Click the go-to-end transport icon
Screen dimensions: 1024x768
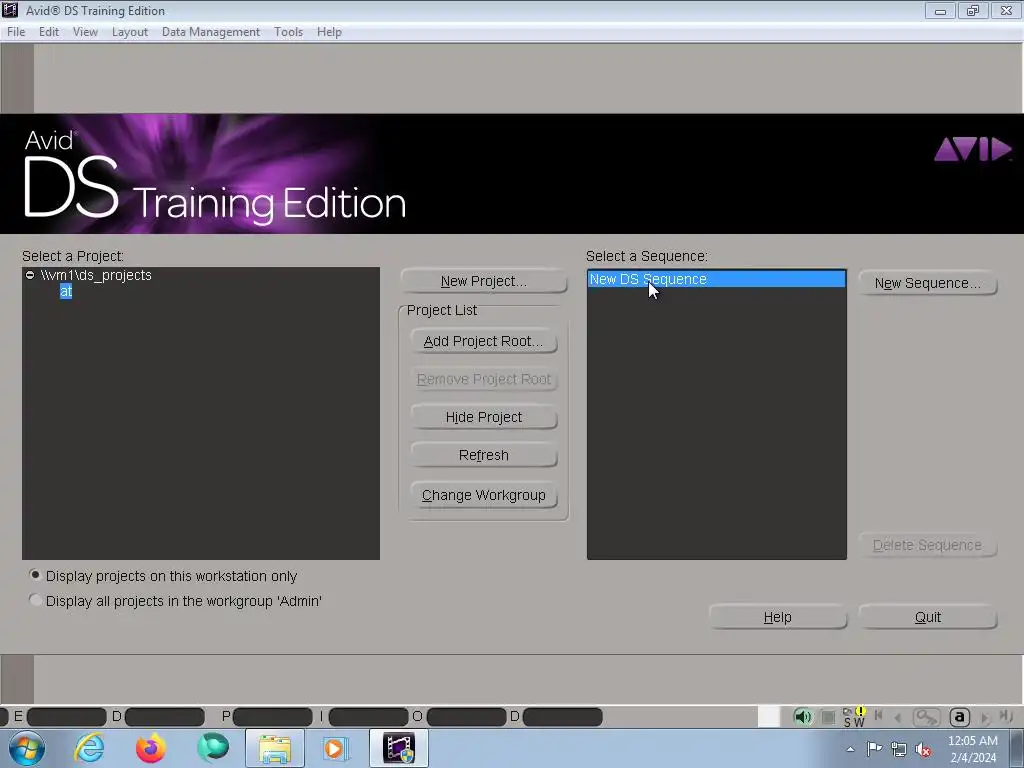point(1006,716)
